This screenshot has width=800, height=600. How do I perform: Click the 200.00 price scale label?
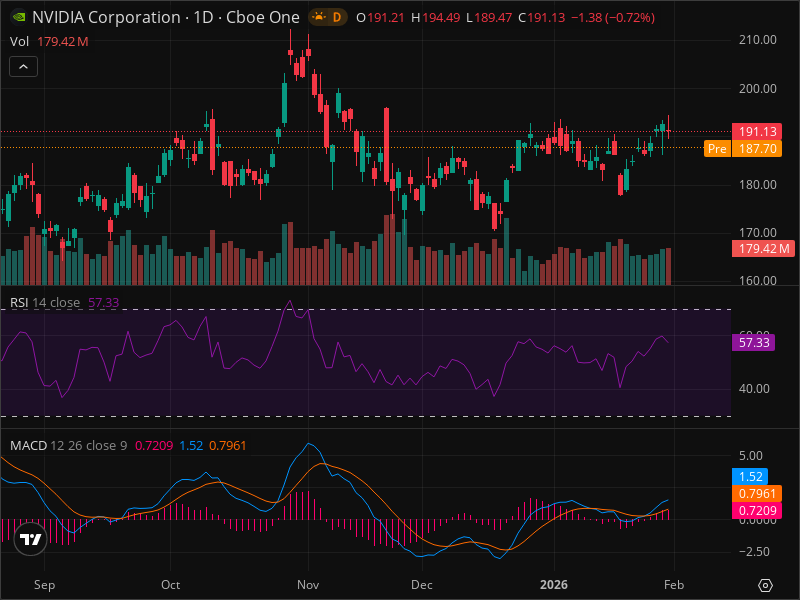[758, 89]
